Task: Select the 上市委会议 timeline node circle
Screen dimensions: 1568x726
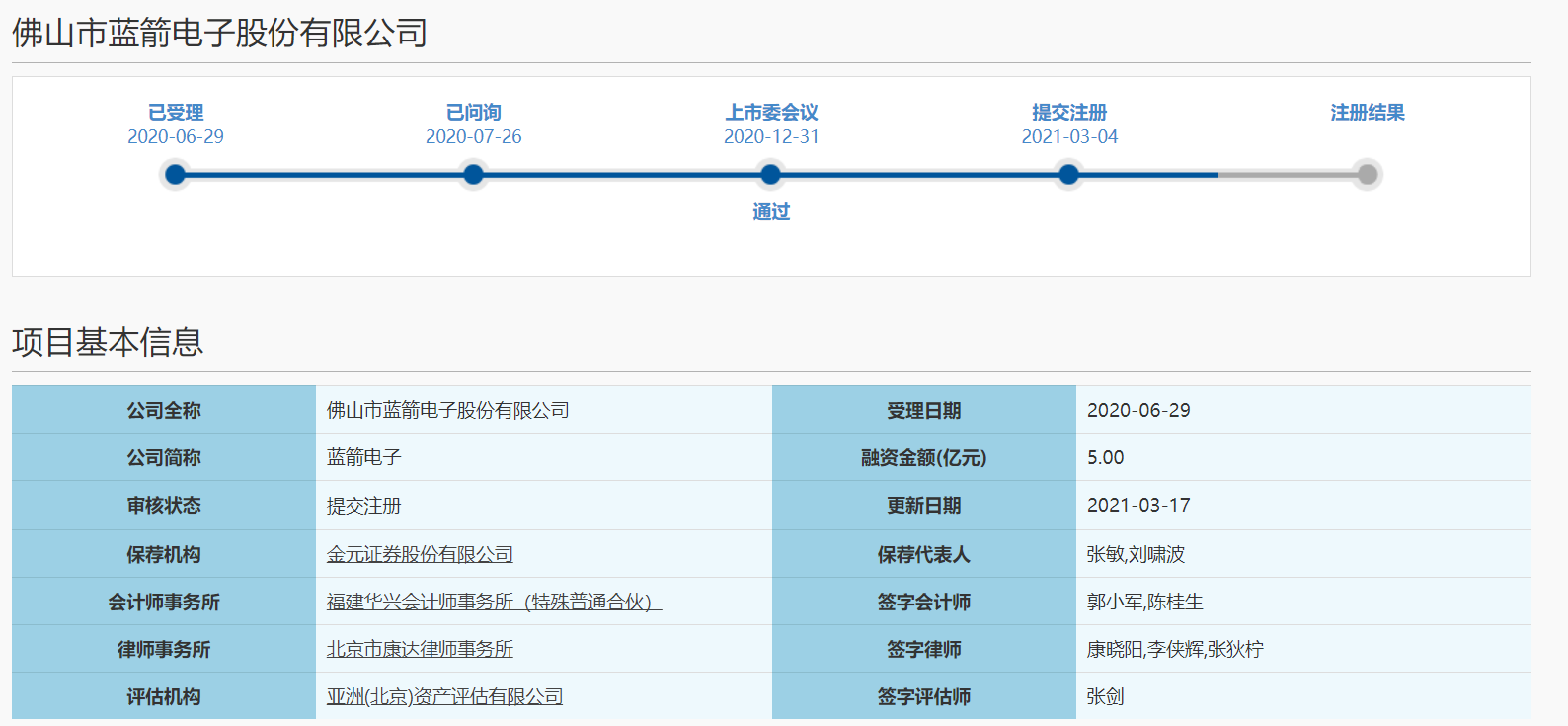Action: tap(771, 175)
